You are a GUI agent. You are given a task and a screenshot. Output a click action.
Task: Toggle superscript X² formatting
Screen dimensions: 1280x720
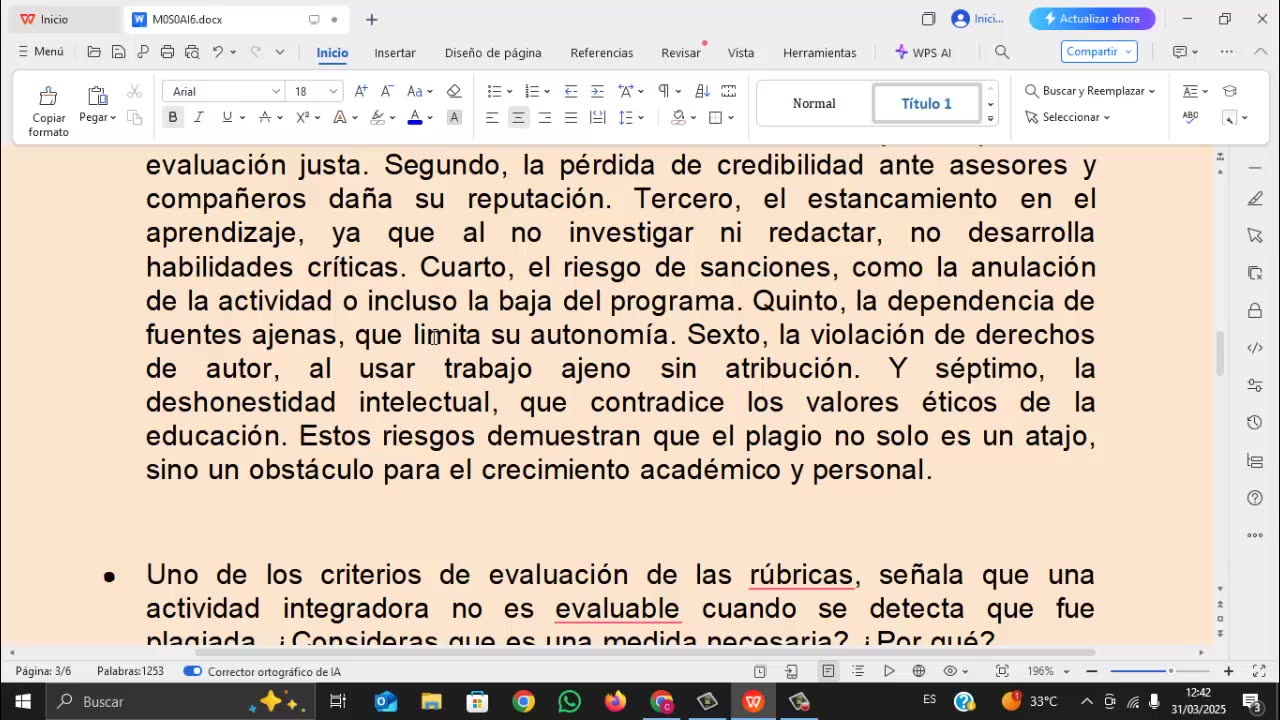tap(303, 117)
